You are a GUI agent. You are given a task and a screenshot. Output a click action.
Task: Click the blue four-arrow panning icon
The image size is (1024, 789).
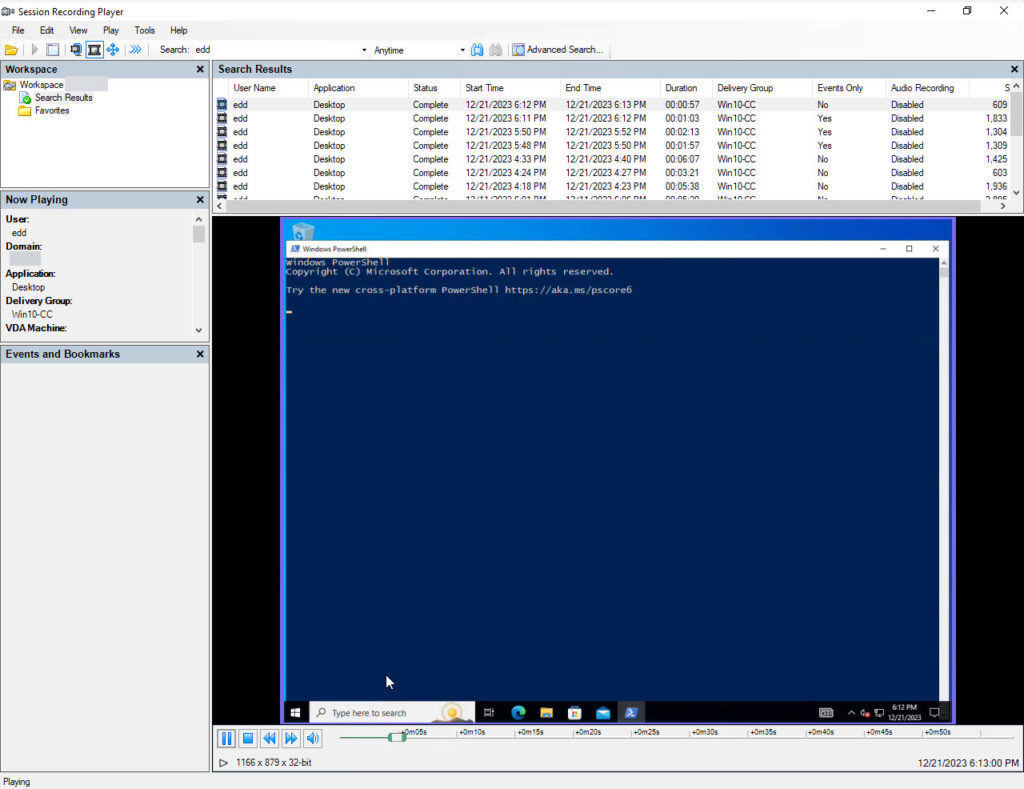coord(113,50)
